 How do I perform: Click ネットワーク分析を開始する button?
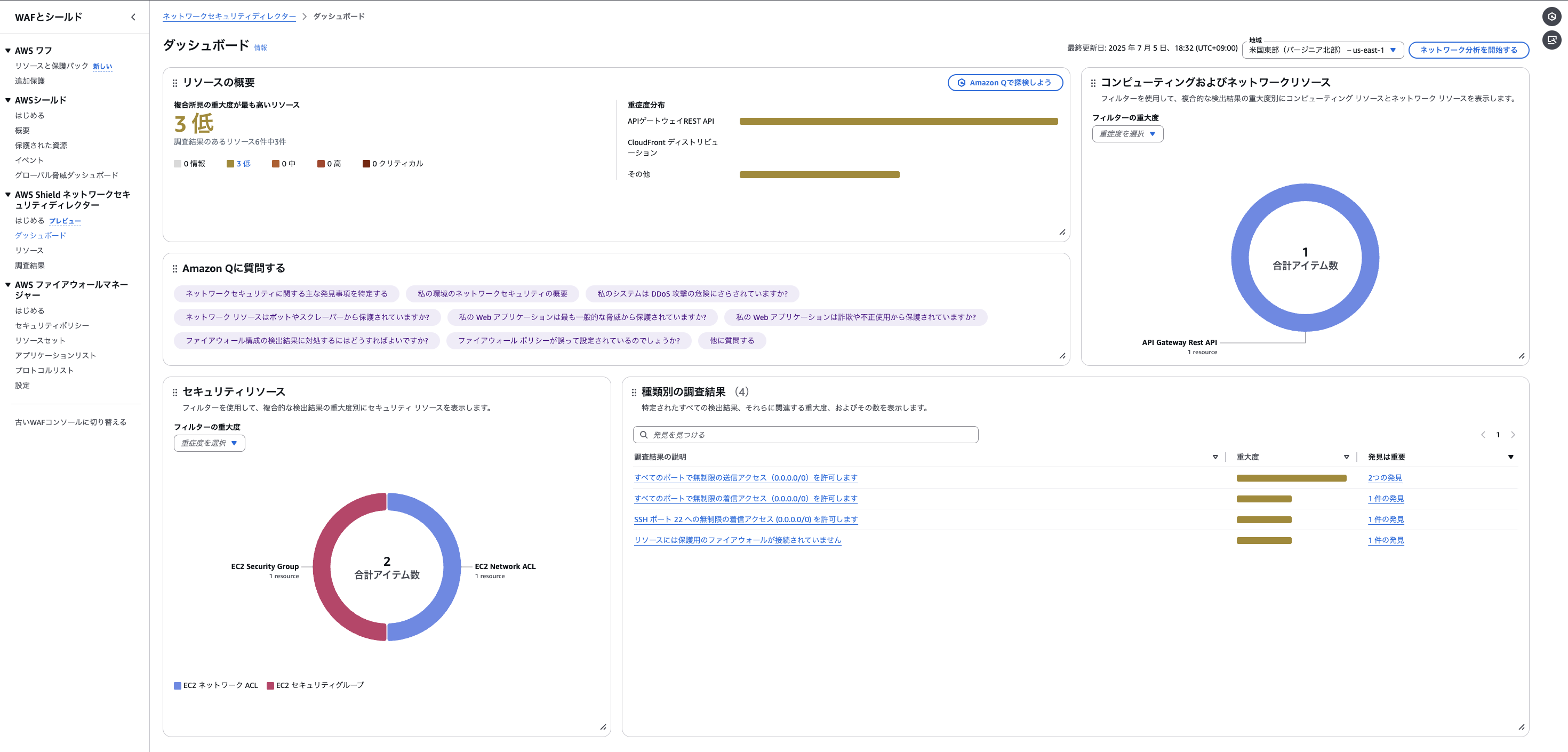1468,50
